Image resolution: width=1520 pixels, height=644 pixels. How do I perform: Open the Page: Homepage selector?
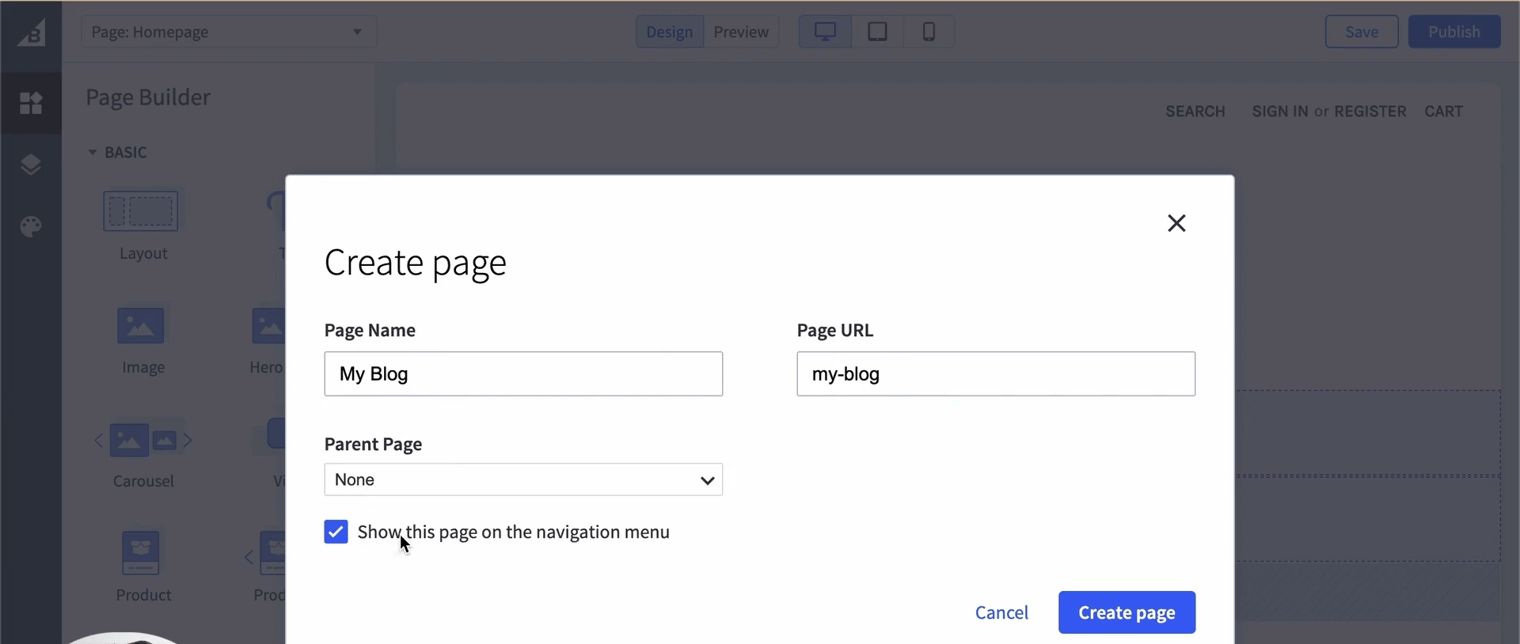click(x=228, y=31)
